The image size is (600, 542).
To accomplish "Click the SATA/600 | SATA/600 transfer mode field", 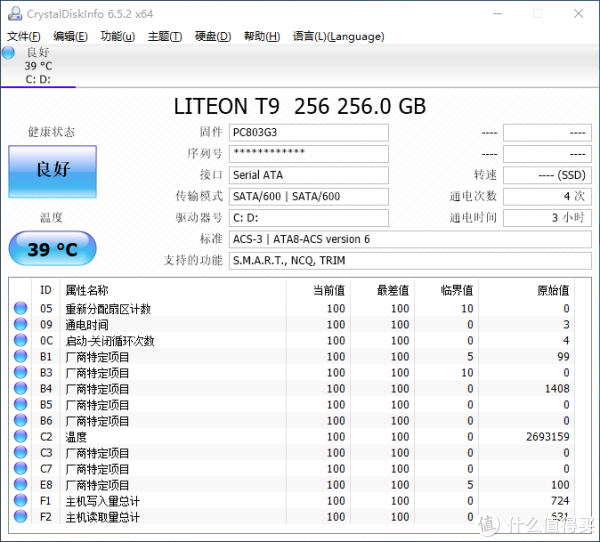I will [309, 196].
